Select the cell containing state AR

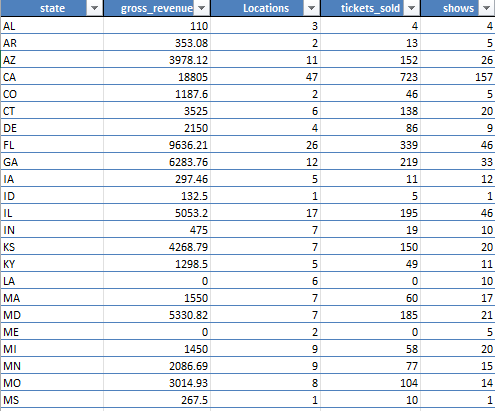click(52, 43)
